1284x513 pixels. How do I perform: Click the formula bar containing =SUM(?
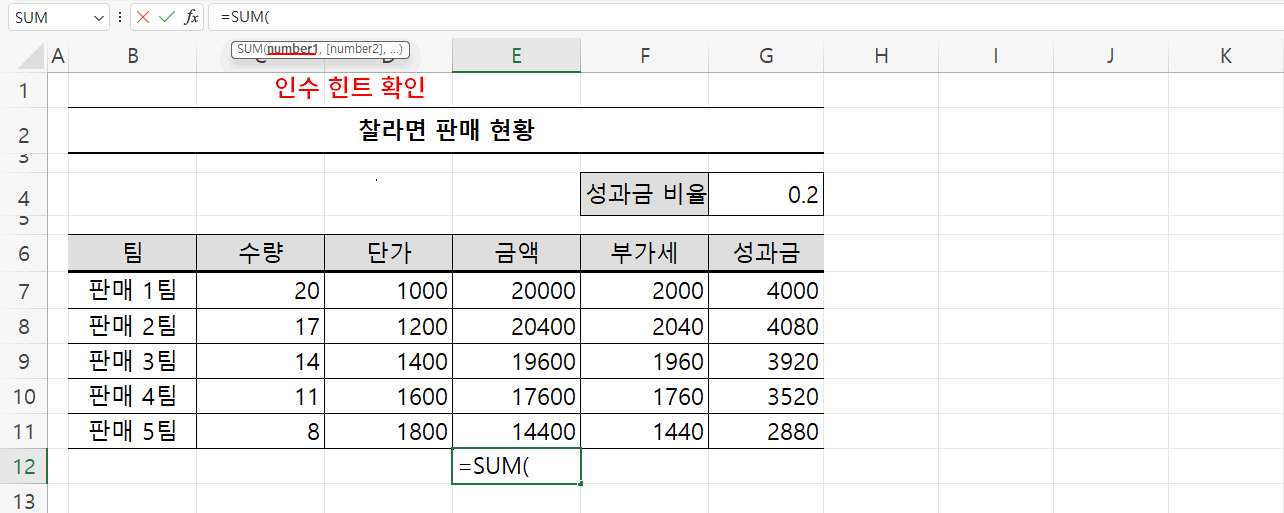coord(745,18)
